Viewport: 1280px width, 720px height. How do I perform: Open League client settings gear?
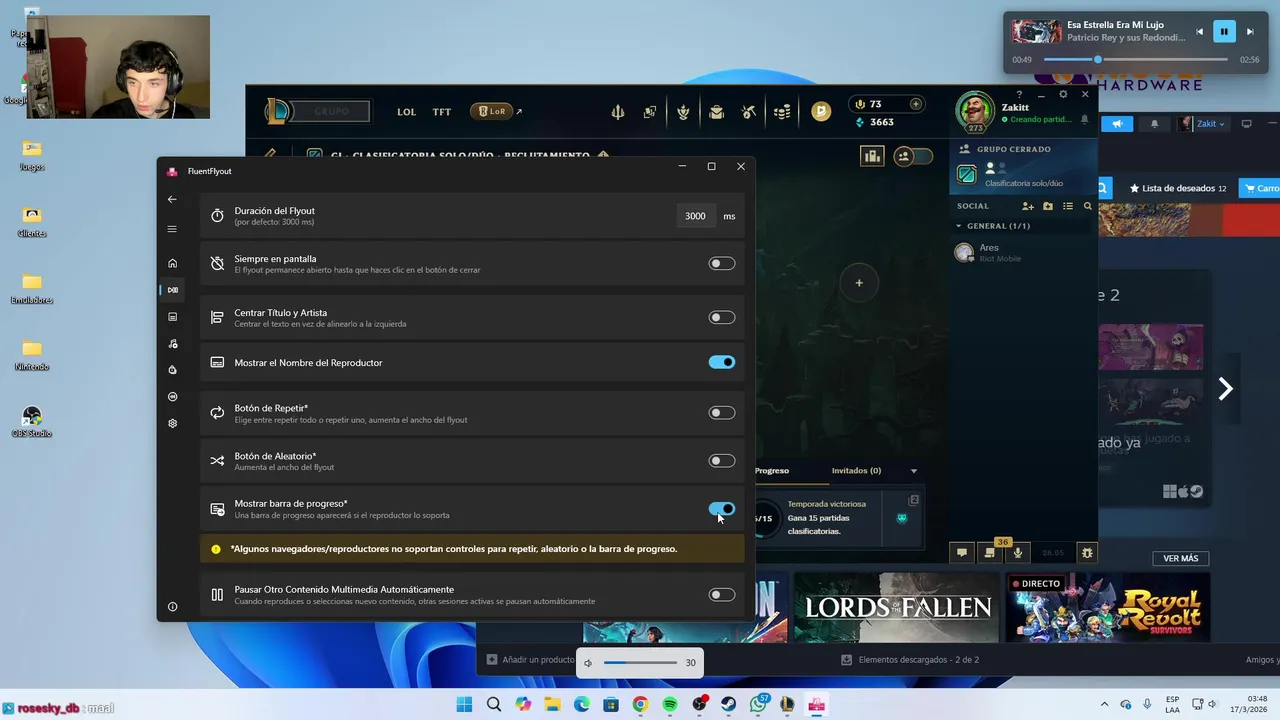(x=1063, y=95)
